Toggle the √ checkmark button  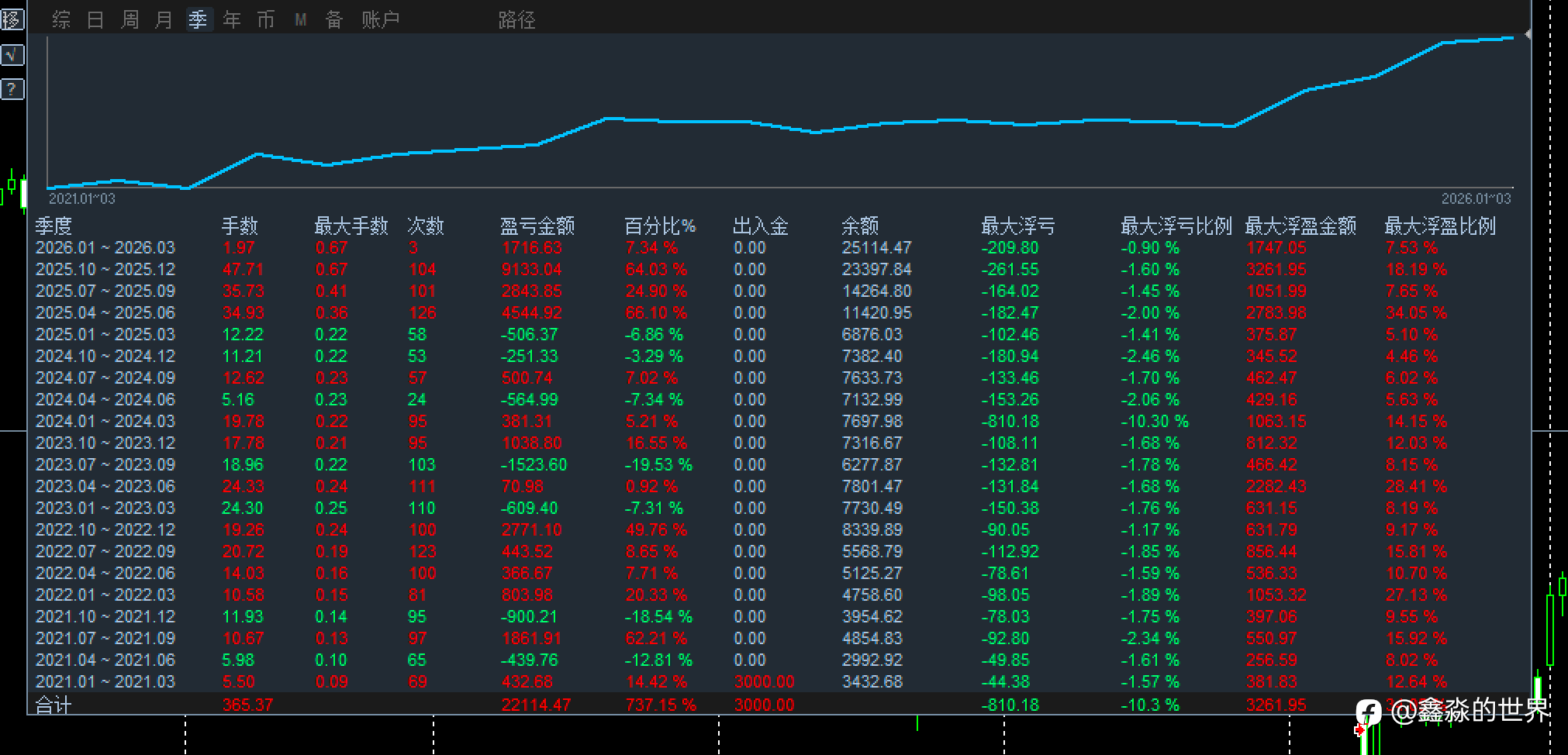[x=12, y=55]
